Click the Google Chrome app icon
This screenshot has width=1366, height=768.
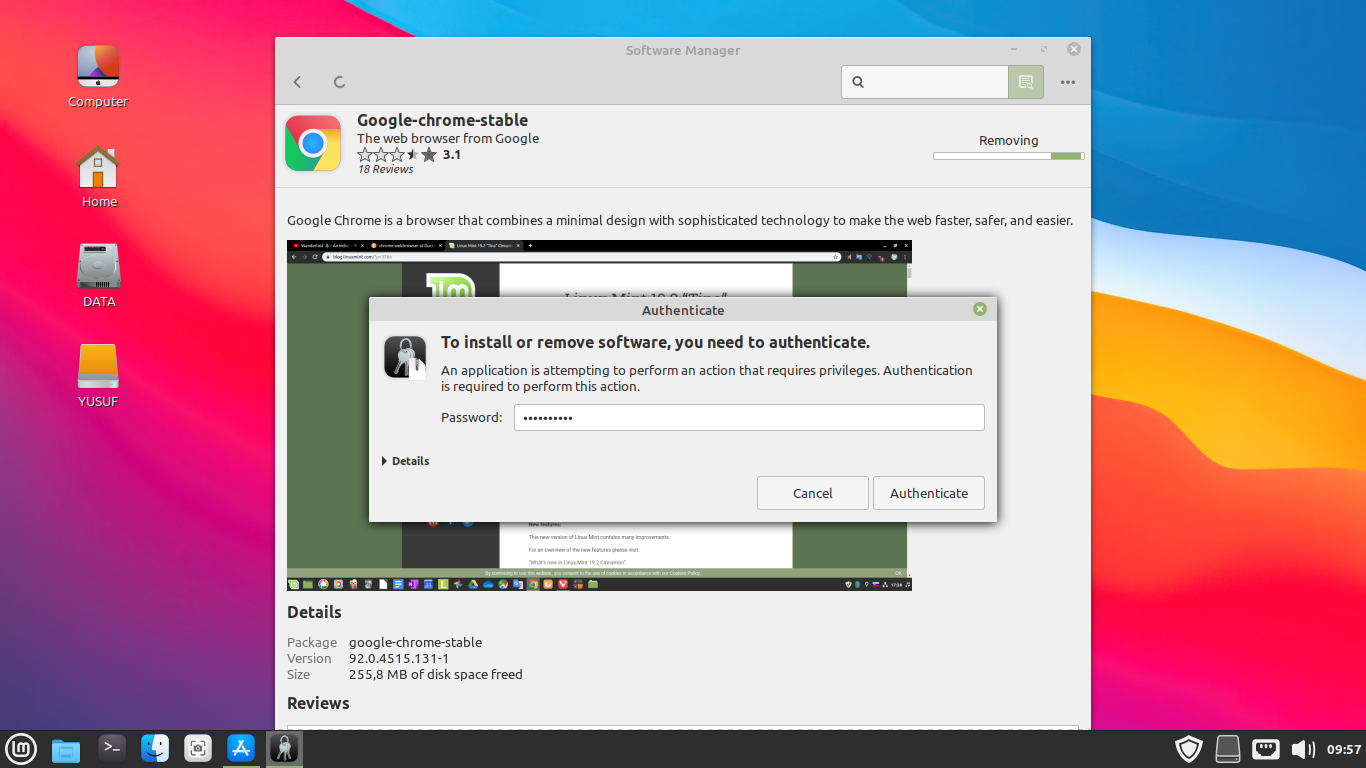click(x=313, y=143)
